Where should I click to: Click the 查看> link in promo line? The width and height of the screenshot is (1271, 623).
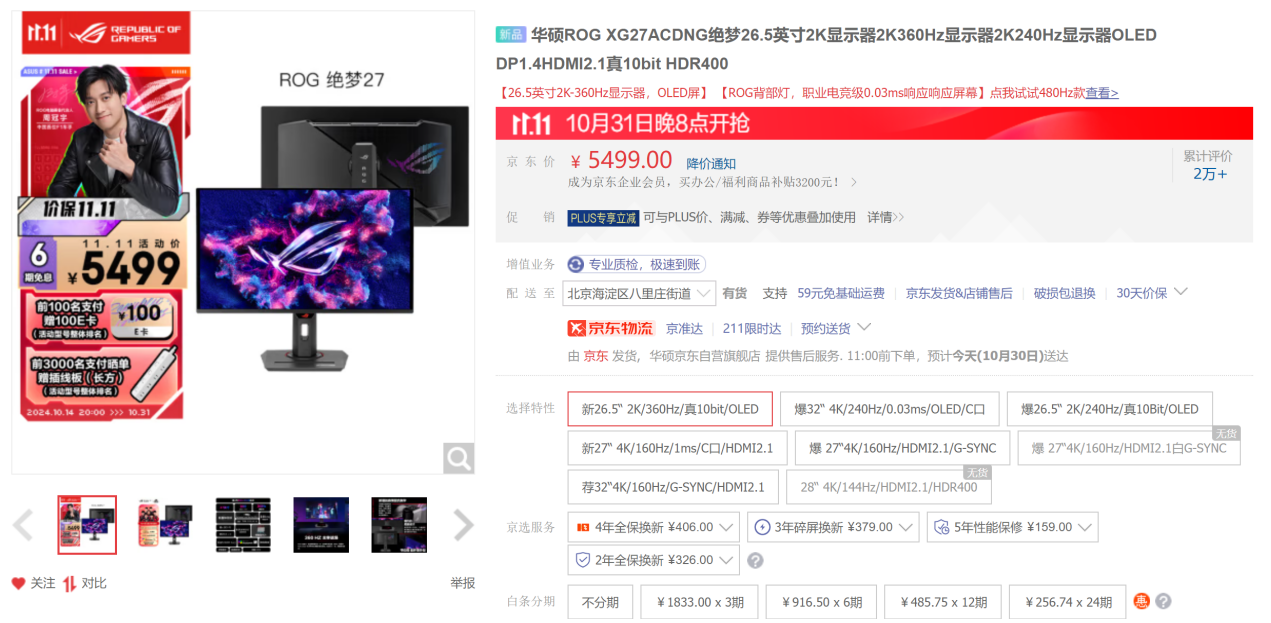tap(1102, 93)
